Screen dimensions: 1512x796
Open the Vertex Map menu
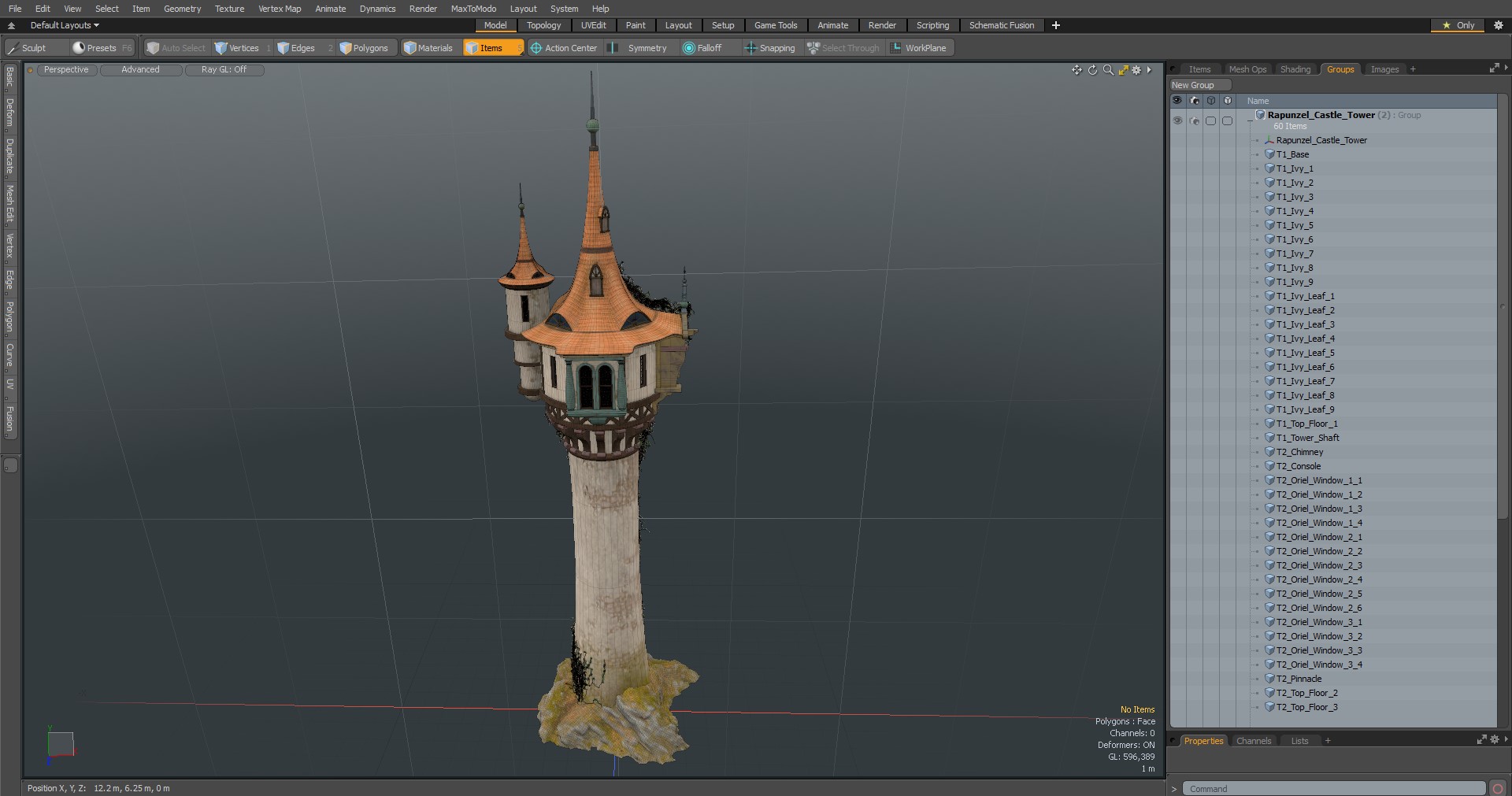coord(280,9)
